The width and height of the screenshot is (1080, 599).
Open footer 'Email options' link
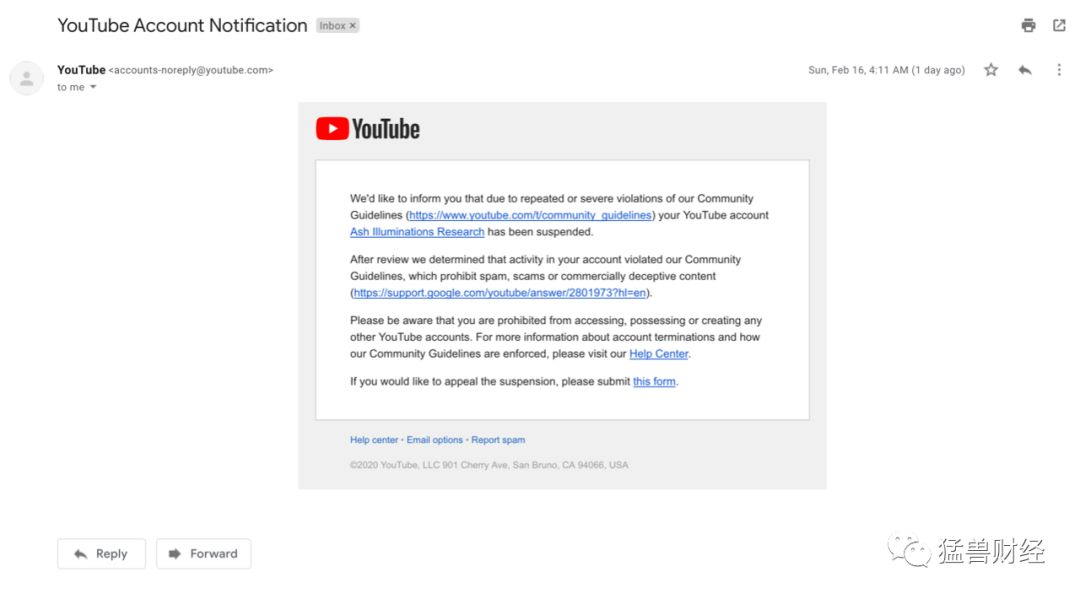(435, 439)
